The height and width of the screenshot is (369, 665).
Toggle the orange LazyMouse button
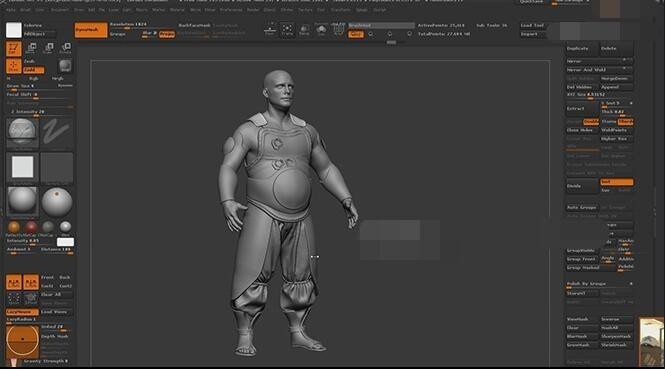[22, 312]
